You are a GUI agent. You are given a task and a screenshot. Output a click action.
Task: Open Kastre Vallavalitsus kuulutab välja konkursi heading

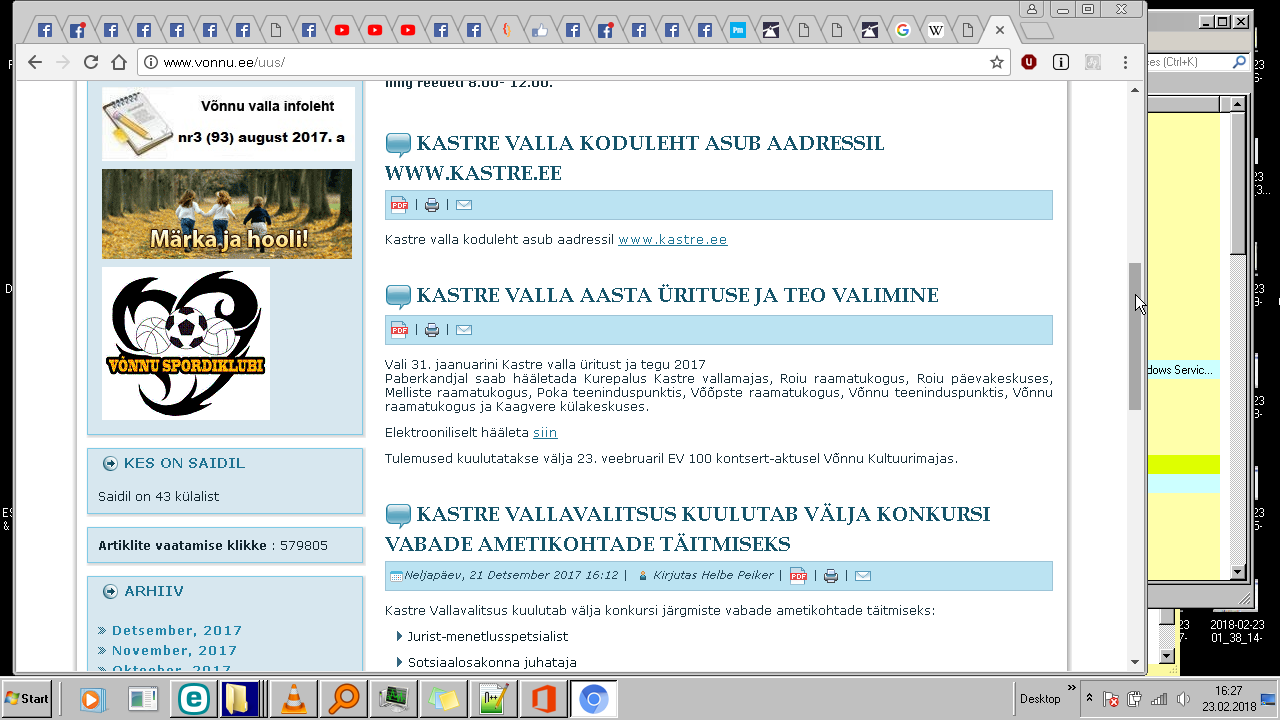pyautogui.click(x=687, y=529)
